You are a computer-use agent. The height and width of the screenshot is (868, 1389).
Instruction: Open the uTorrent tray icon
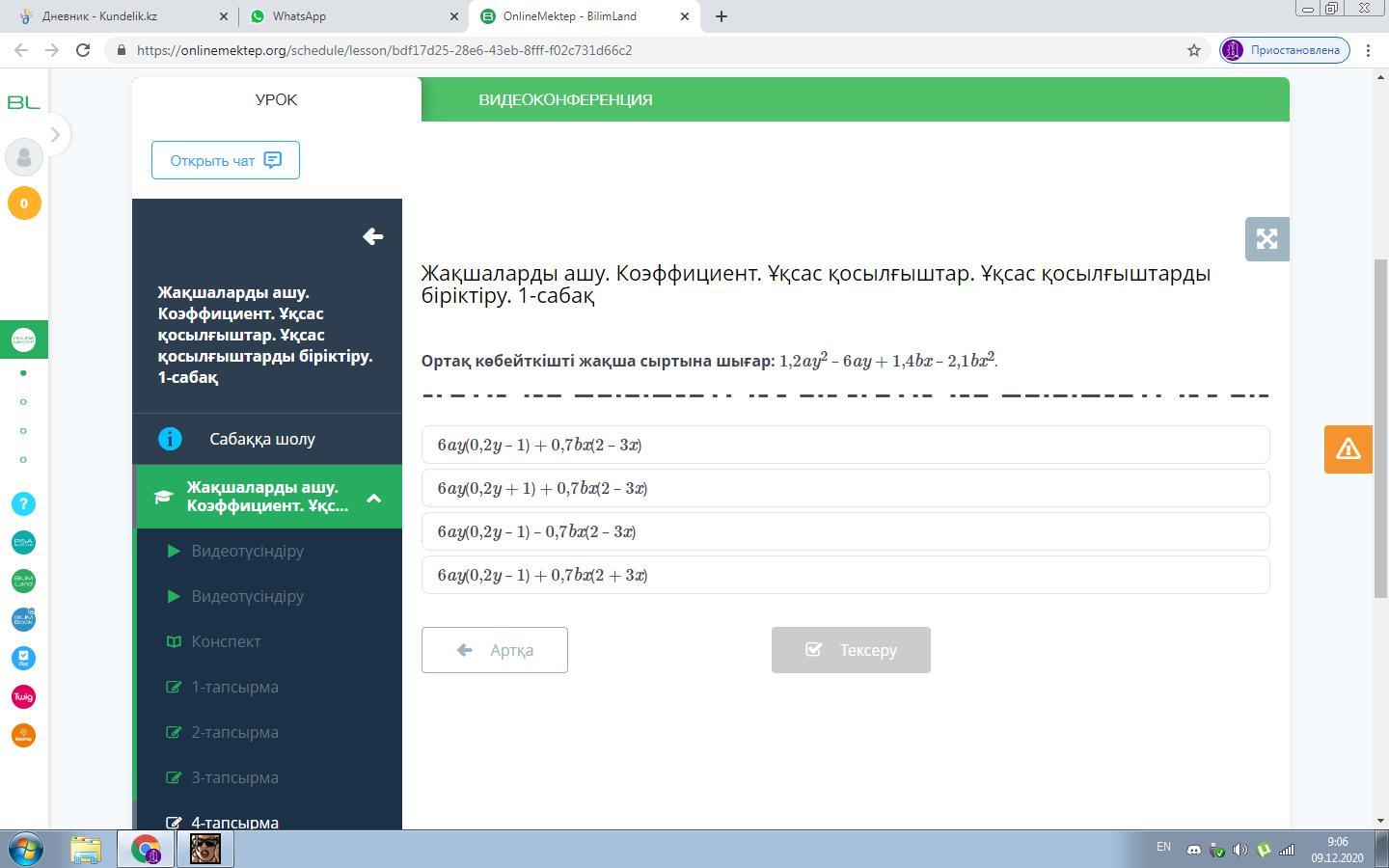point(1264,850)
